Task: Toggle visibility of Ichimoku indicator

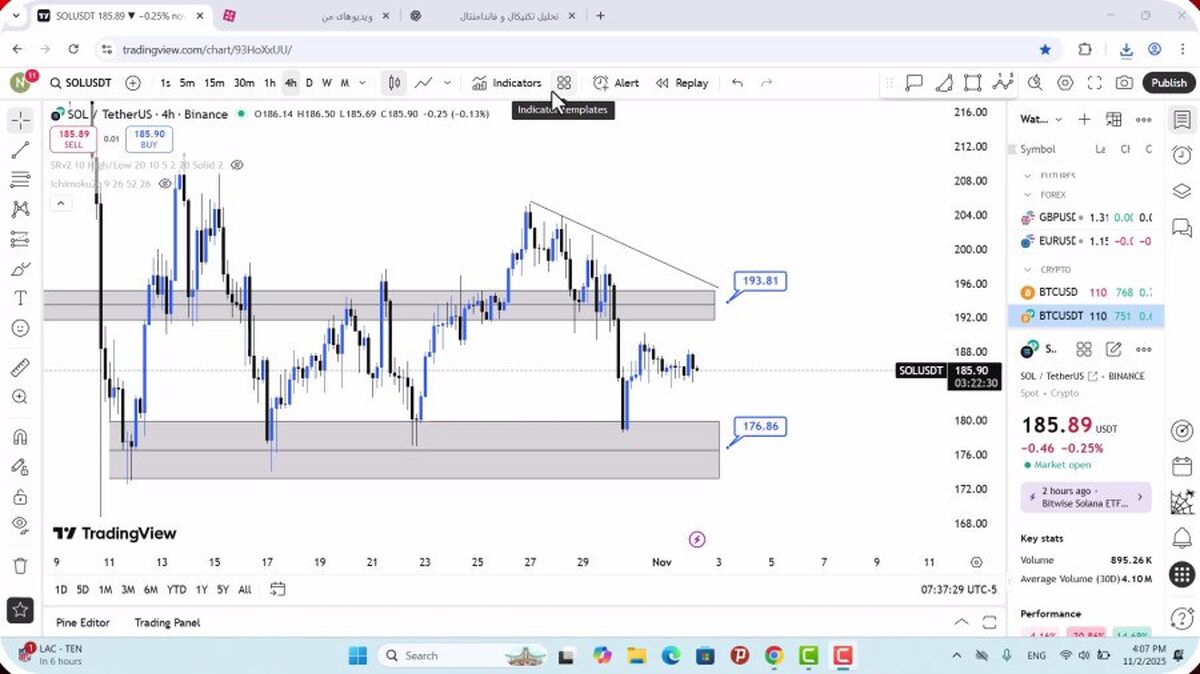Action: point(165,184)
